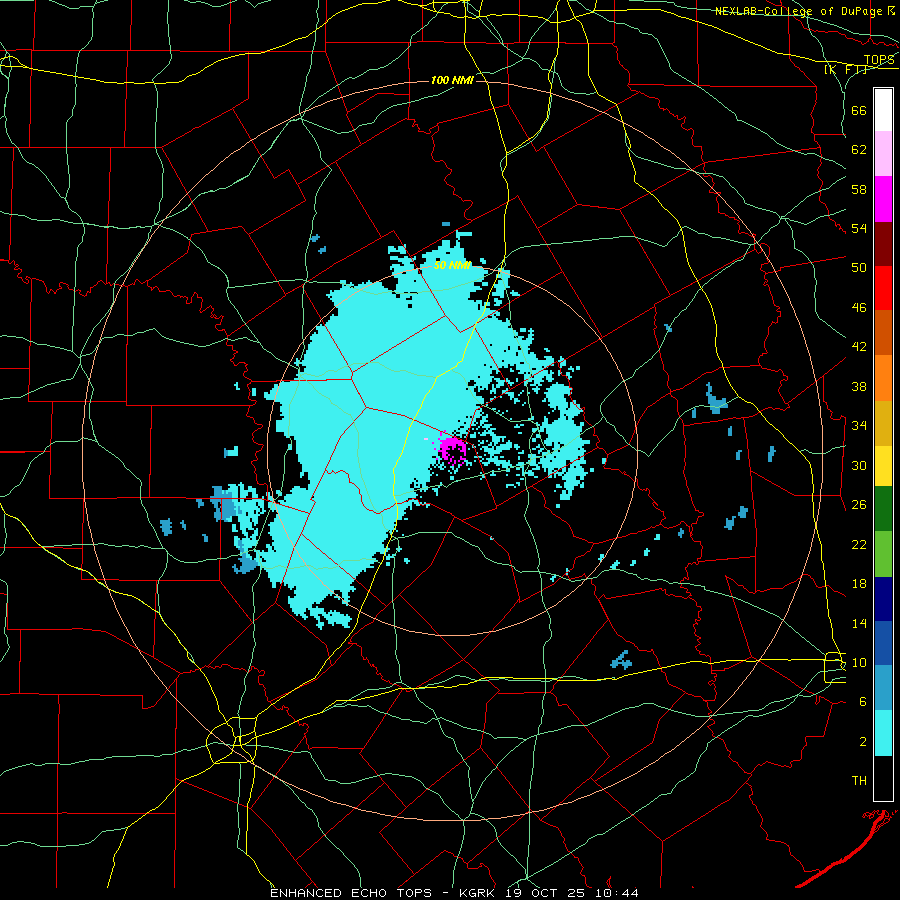Click the navy swatch at 14-18 kft

coord(883,599)
